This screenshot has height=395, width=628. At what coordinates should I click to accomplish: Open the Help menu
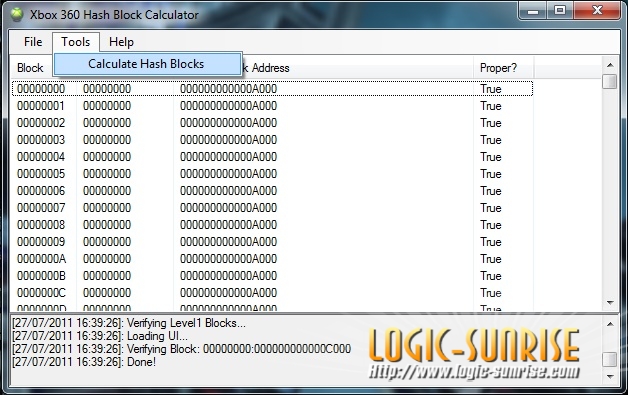click(x=121, y=42)
